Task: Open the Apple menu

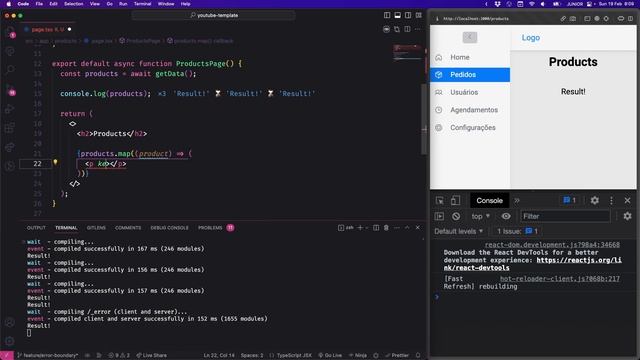Action: (8, 4)
